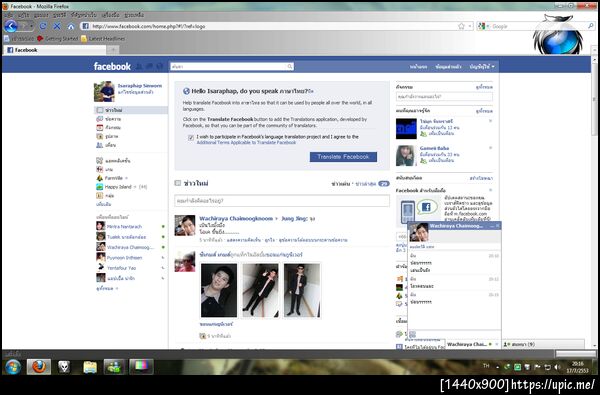The image size is (600, 395).
Task: Open the calendar events icon in left sidebar
Action: [99, 127]
